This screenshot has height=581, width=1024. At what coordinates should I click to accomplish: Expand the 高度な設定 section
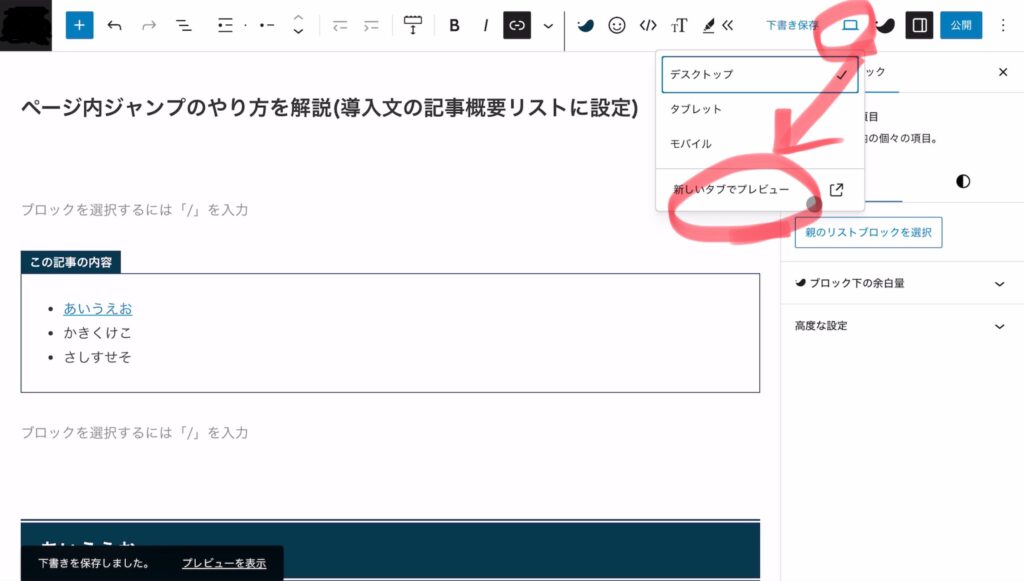[x=901, y=326]
